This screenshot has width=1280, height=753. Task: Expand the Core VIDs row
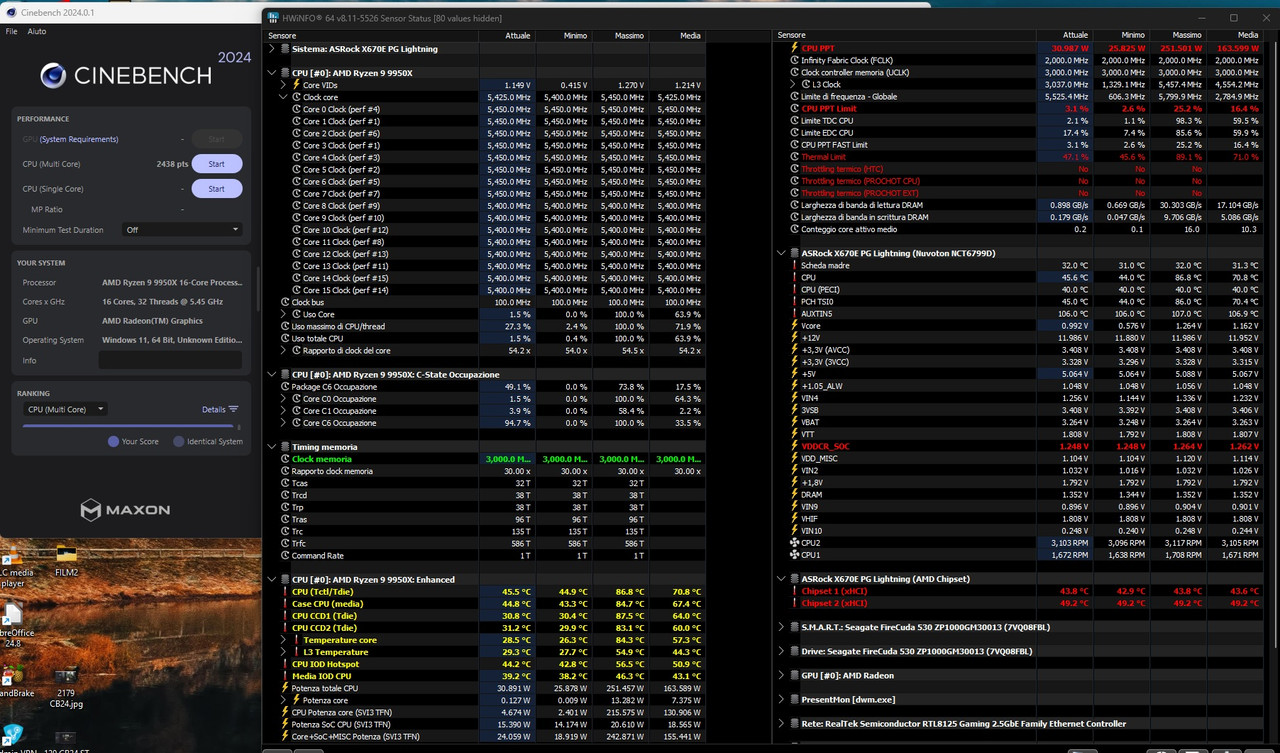pos(283,85)
